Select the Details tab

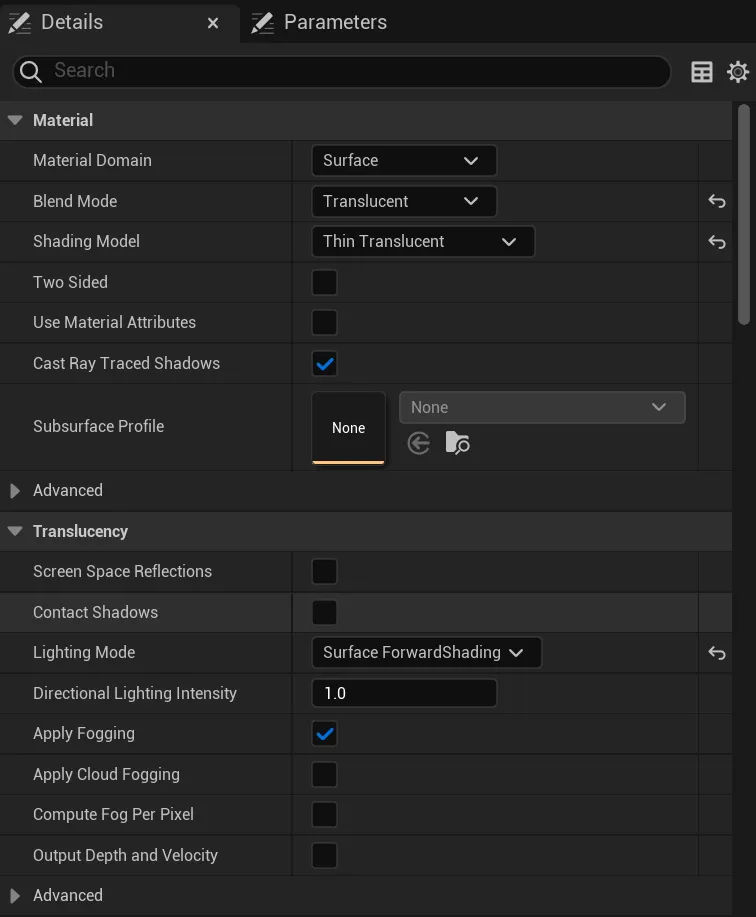(x=70, y=22)
